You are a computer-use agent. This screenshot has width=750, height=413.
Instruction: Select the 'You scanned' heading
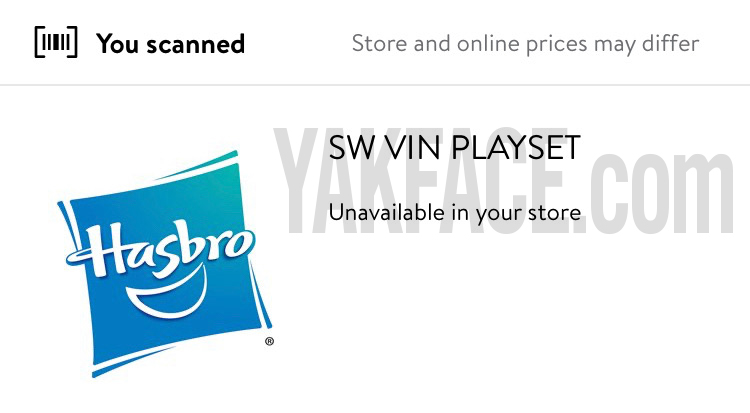(171, 44)
